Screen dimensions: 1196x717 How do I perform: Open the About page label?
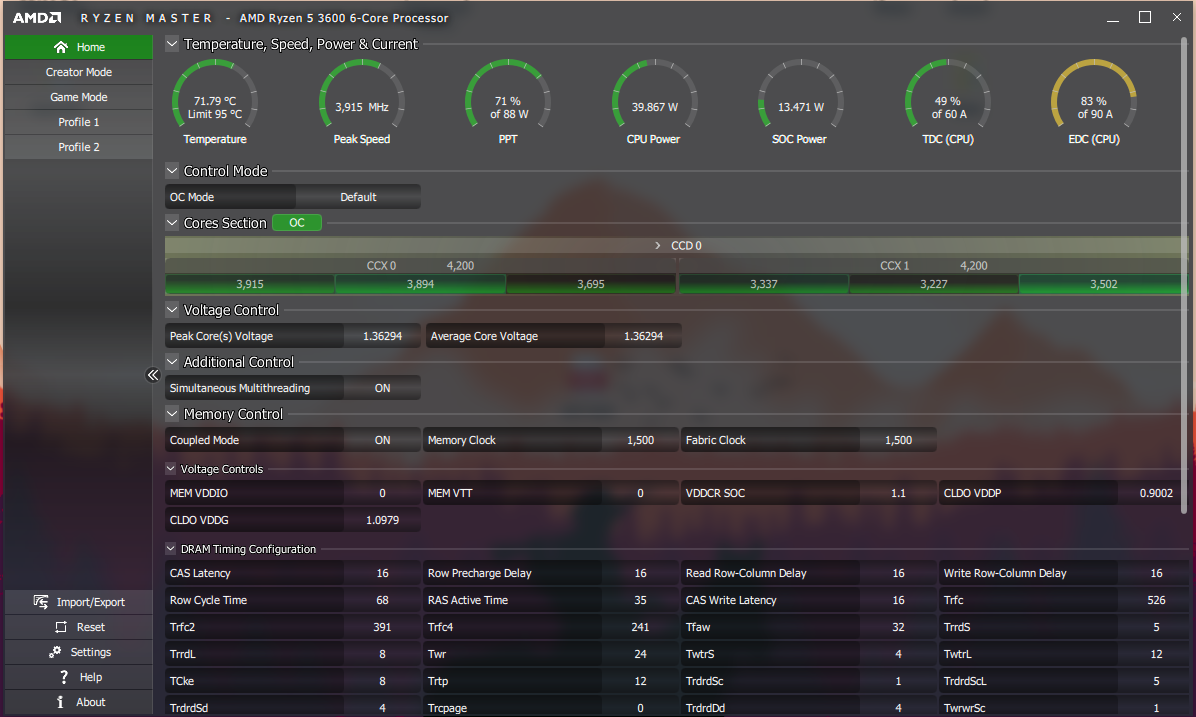pyautogui.click(x=91, y=702)
